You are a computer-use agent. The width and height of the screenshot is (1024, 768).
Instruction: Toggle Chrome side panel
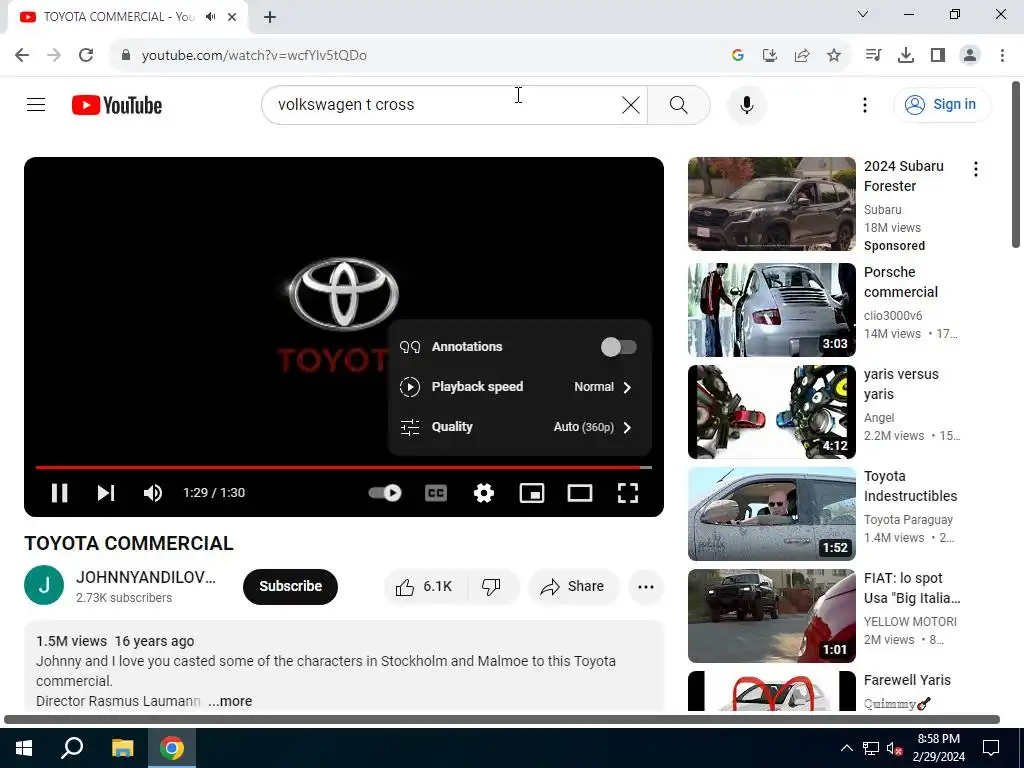pos(938,55)
